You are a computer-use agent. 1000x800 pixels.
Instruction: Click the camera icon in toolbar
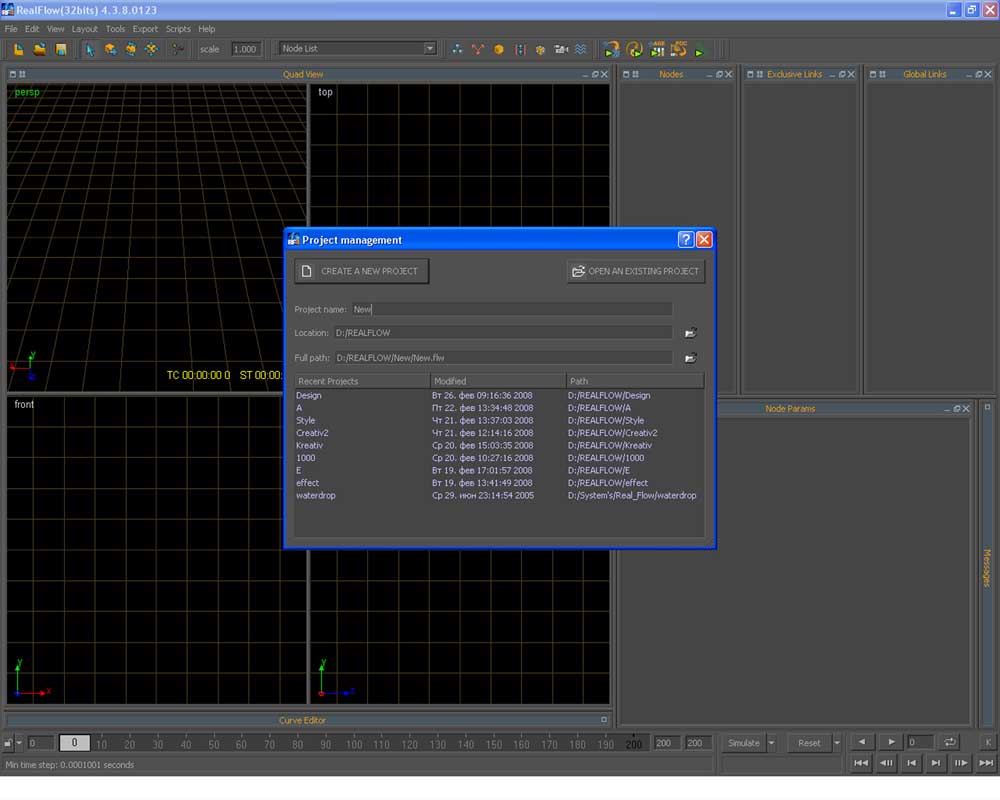561,49
